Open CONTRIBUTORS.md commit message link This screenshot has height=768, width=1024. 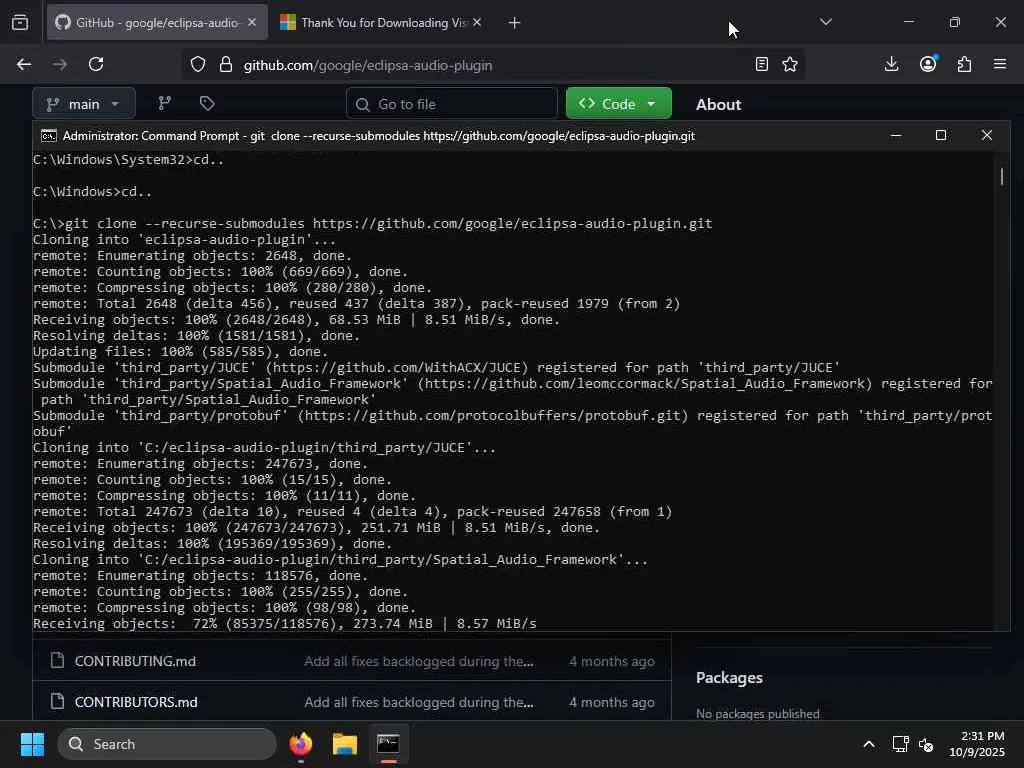pos(419,702)
